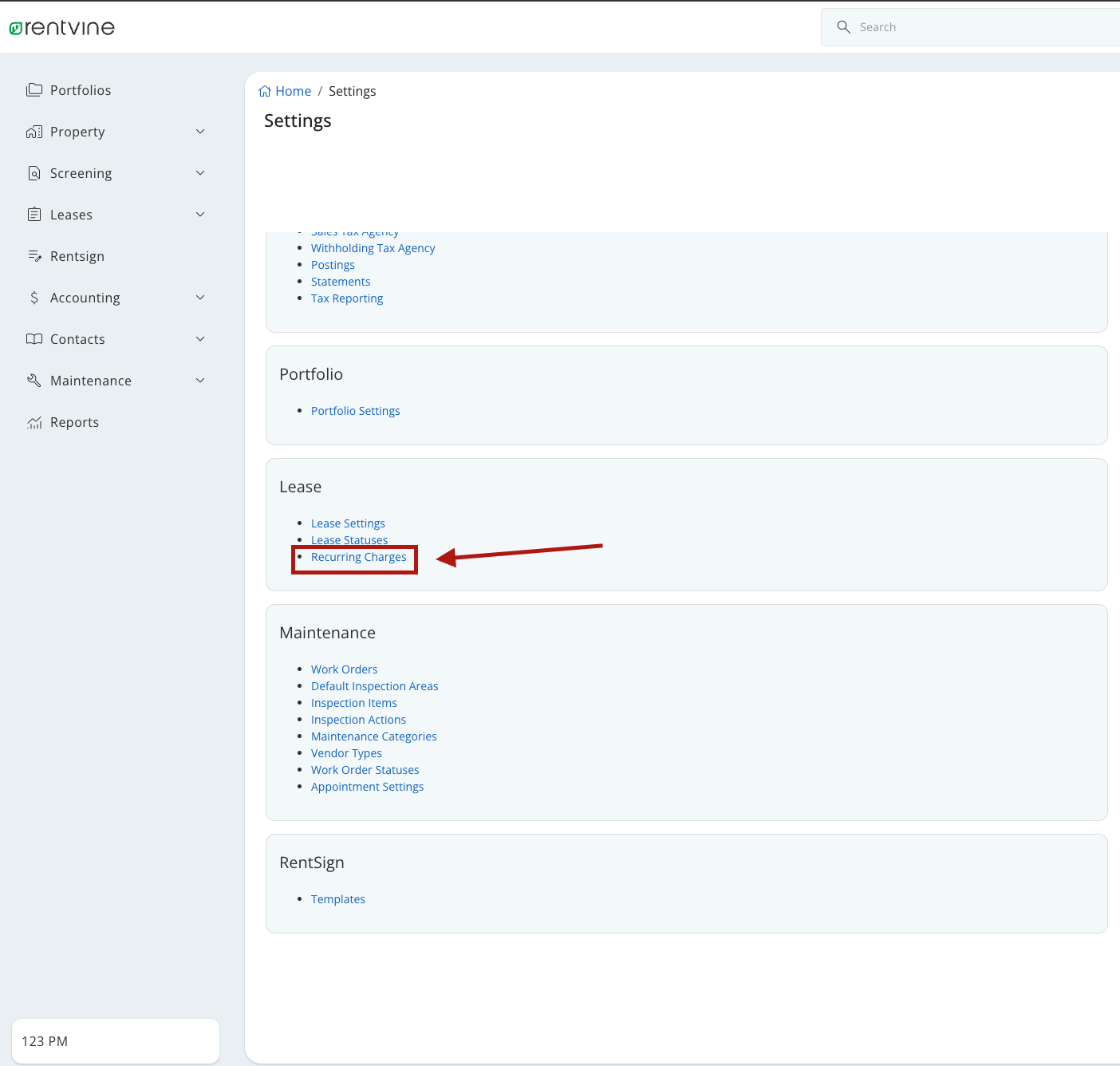The width and height of the screenshot is (1120, 1066).
Task: Select the Accounting dollar sign icon
Action: tap(34, 297)
